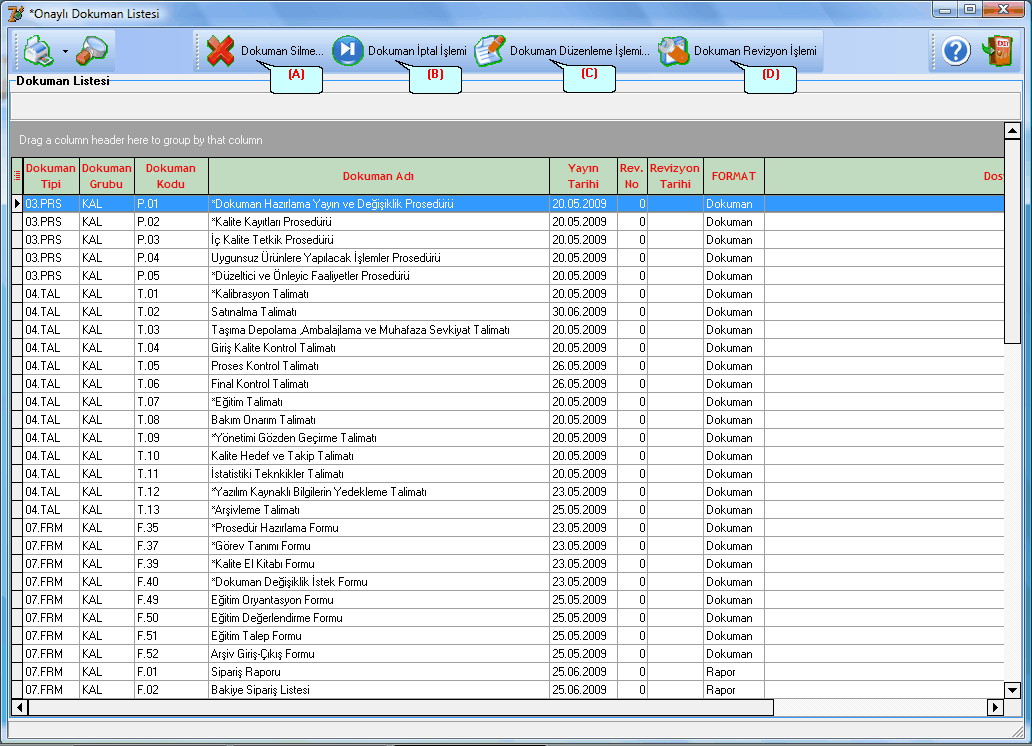Select İstatistiki Teknkikler Talimatı row
Image resolution: width=1032 pixels, height=746 pixels.
pyautogui.click(x=507, y=474)
